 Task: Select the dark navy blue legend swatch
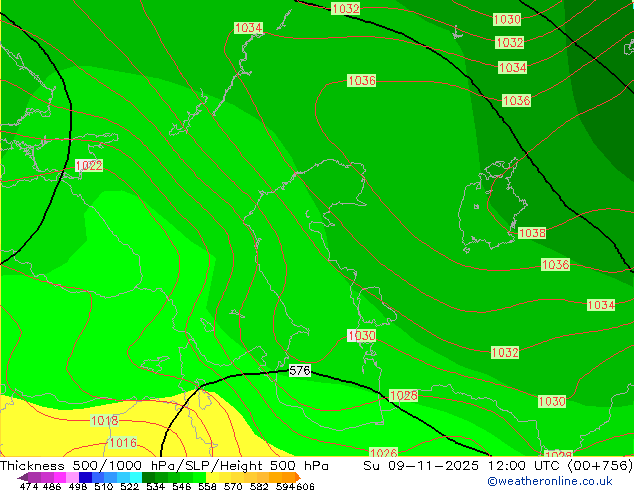[x=85, y=477]
